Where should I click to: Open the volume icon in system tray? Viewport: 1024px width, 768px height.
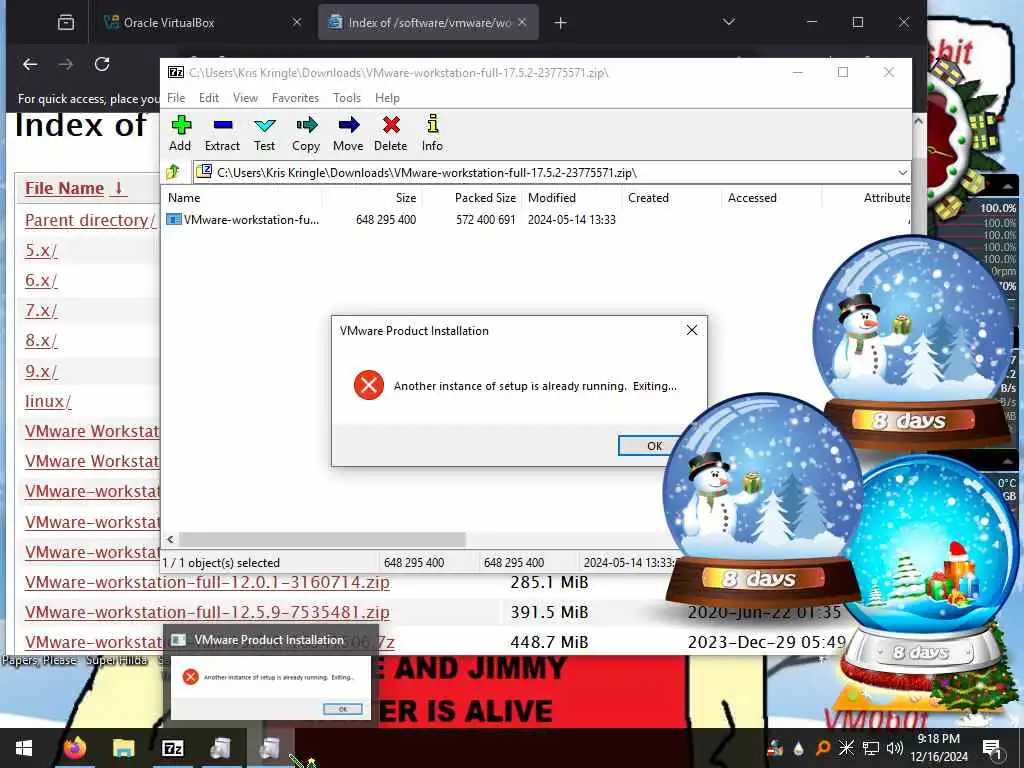895,748
